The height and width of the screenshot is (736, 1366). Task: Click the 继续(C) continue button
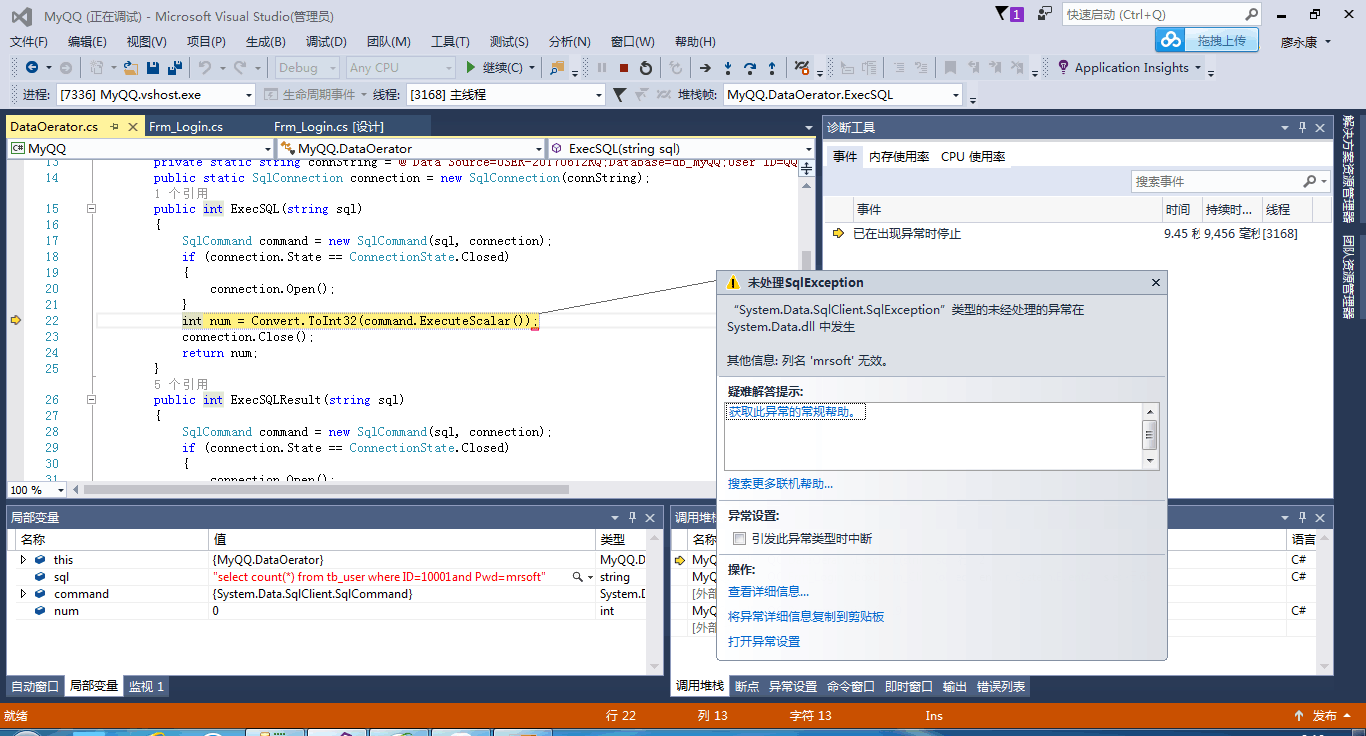pyautogui.click(x=494, y=68)
